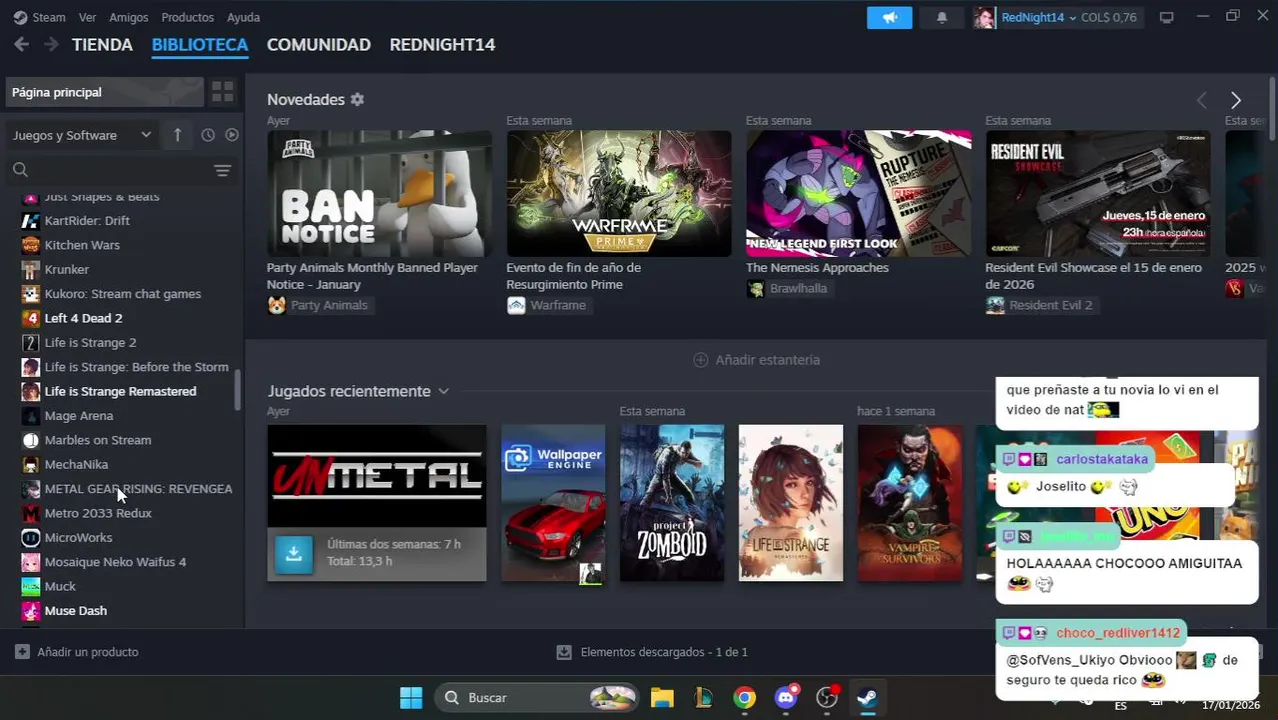The width and height of the screenshot is (1278, 720).
Task: Click Añadir estantería
Action: [x=757, y=360]
